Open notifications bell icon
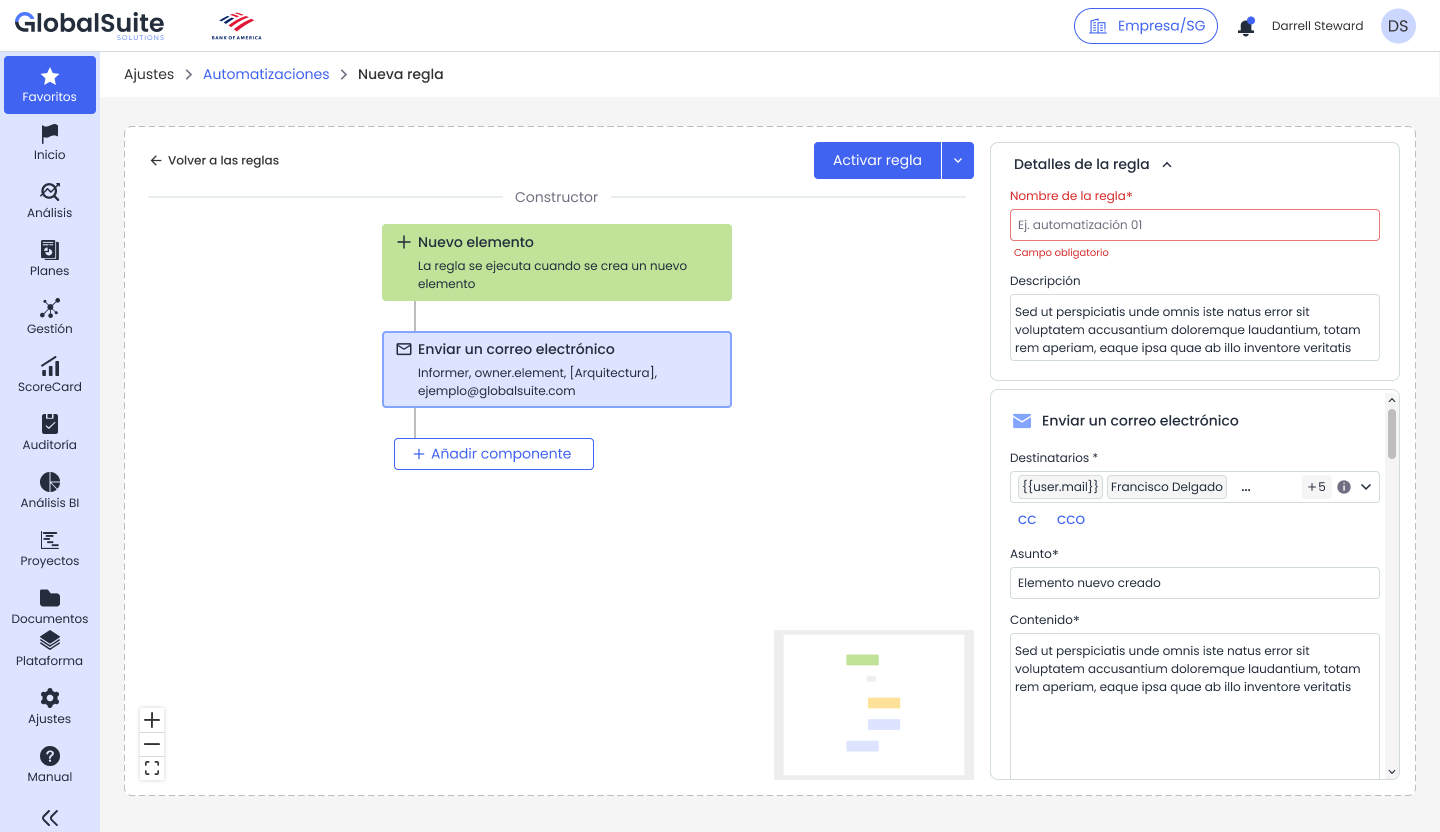This screenshot has height=832, width=1440. (x=1246, y=26)
